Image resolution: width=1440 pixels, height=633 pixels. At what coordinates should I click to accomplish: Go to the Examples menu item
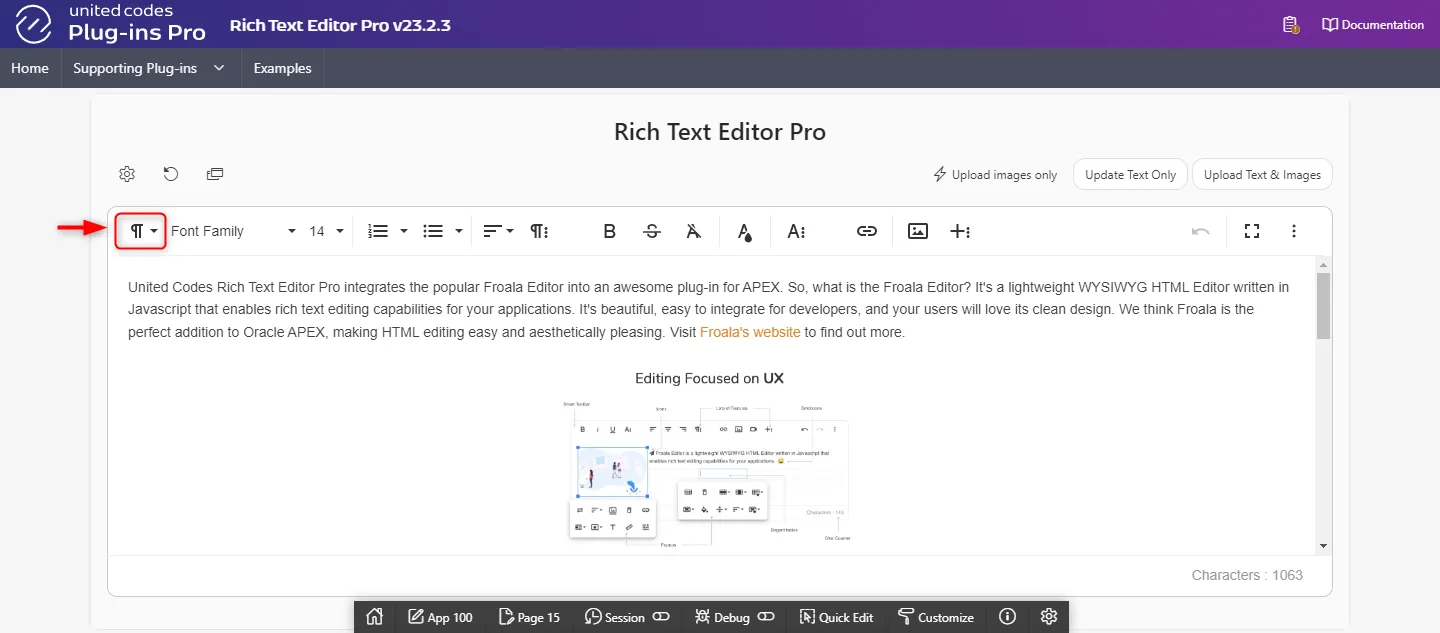click(x=282, y=68)
